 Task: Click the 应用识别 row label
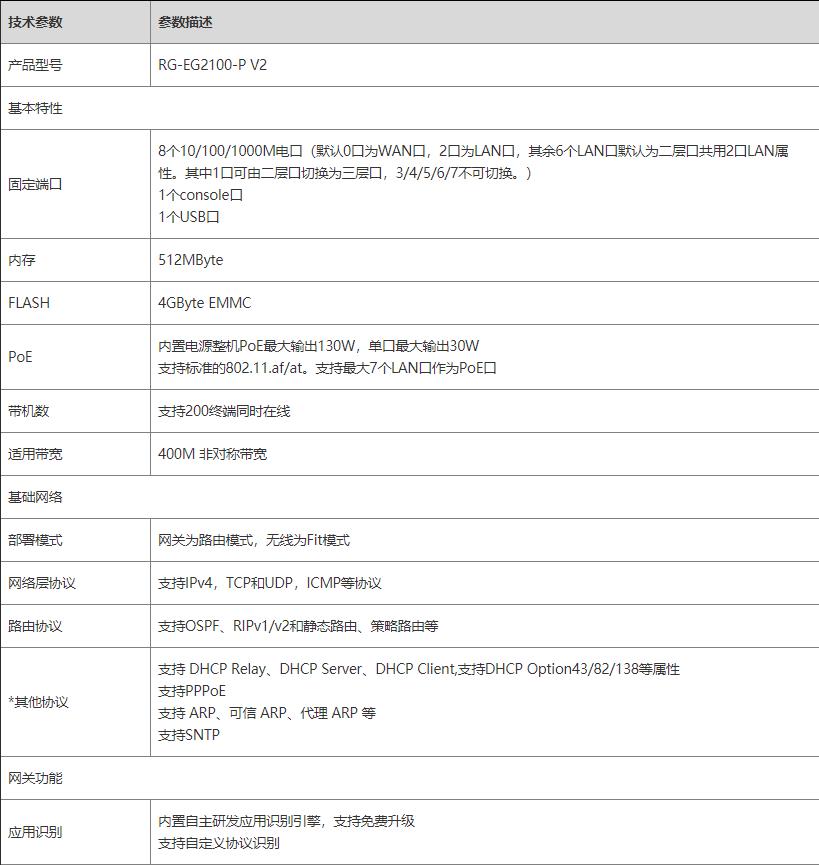pos(35,832)
